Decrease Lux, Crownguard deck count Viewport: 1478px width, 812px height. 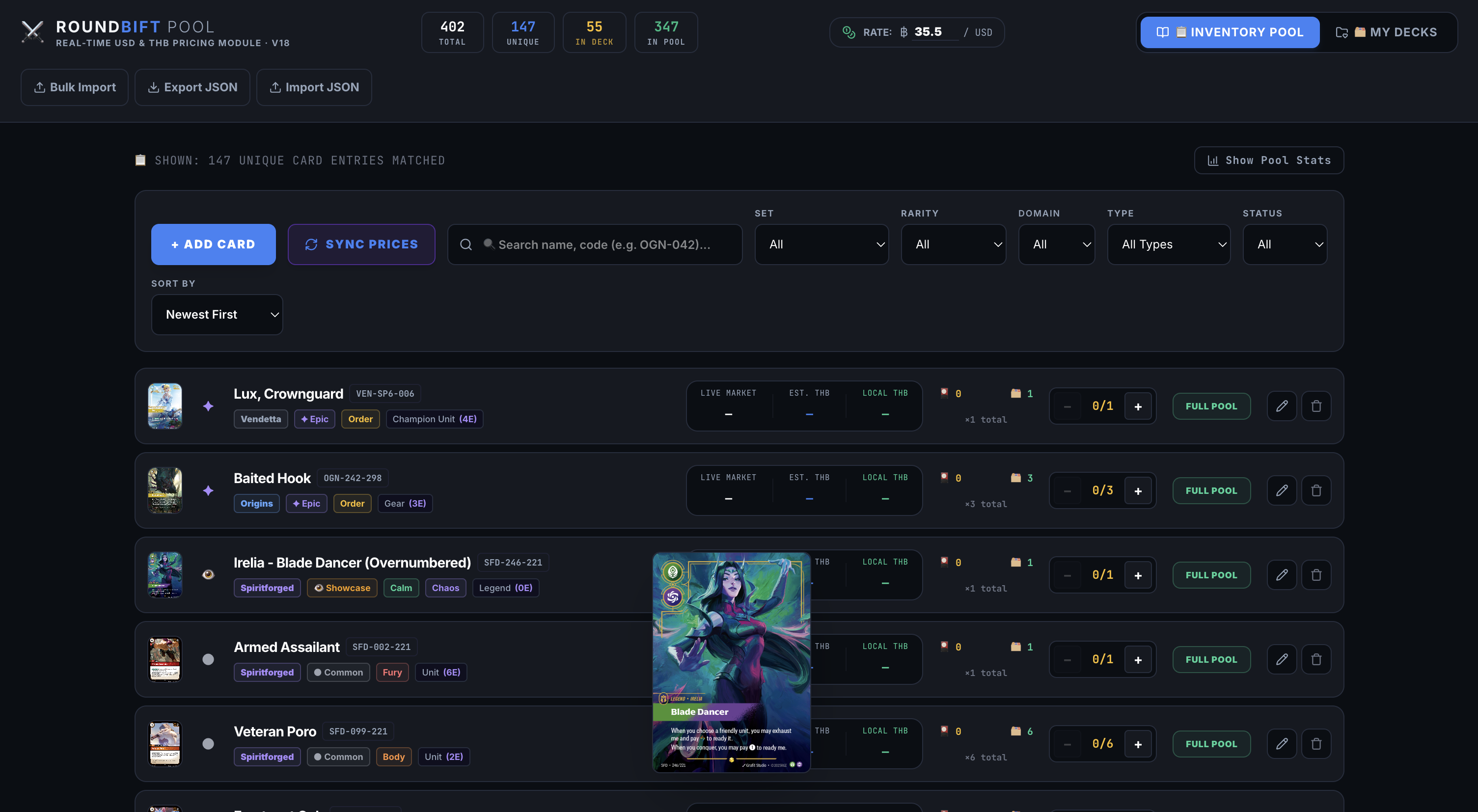[1067, 406]
